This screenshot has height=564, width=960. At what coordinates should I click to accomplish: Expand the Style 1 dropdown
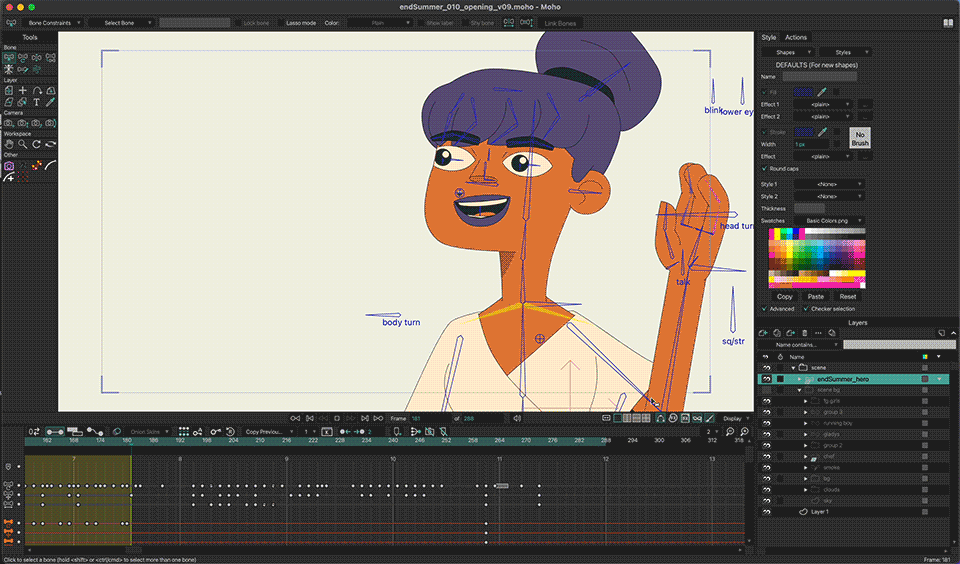(827, 184)
